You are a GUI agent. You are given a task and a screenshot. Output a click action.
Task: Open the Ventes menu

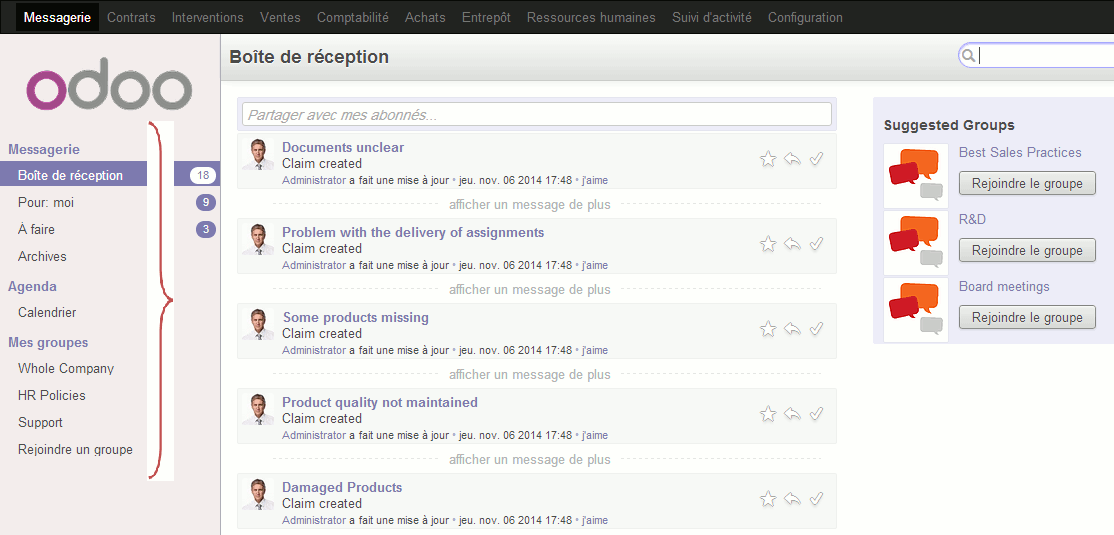click(280, 18)
